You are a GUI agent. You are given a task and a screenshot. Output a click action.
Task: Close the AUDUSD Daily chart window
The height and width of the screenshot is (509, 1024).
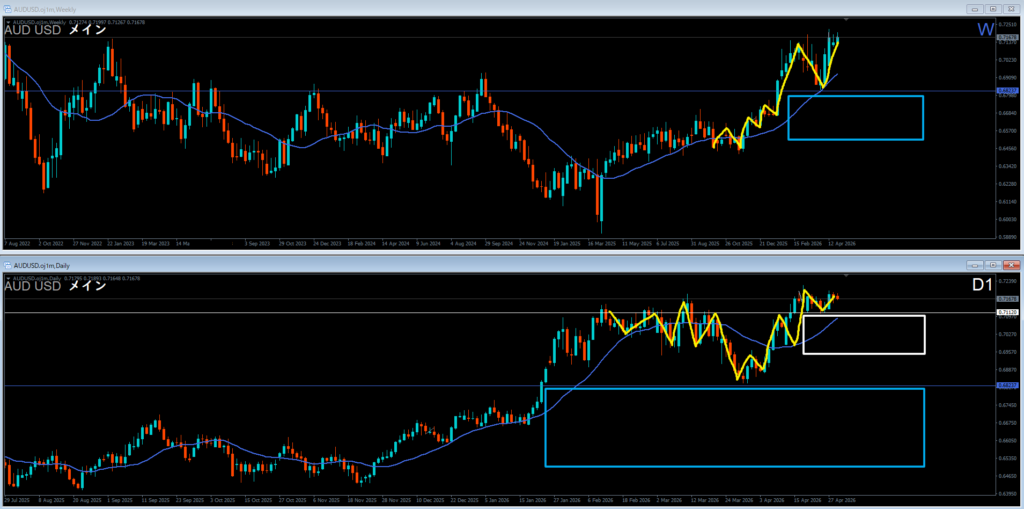point(1009,266)
